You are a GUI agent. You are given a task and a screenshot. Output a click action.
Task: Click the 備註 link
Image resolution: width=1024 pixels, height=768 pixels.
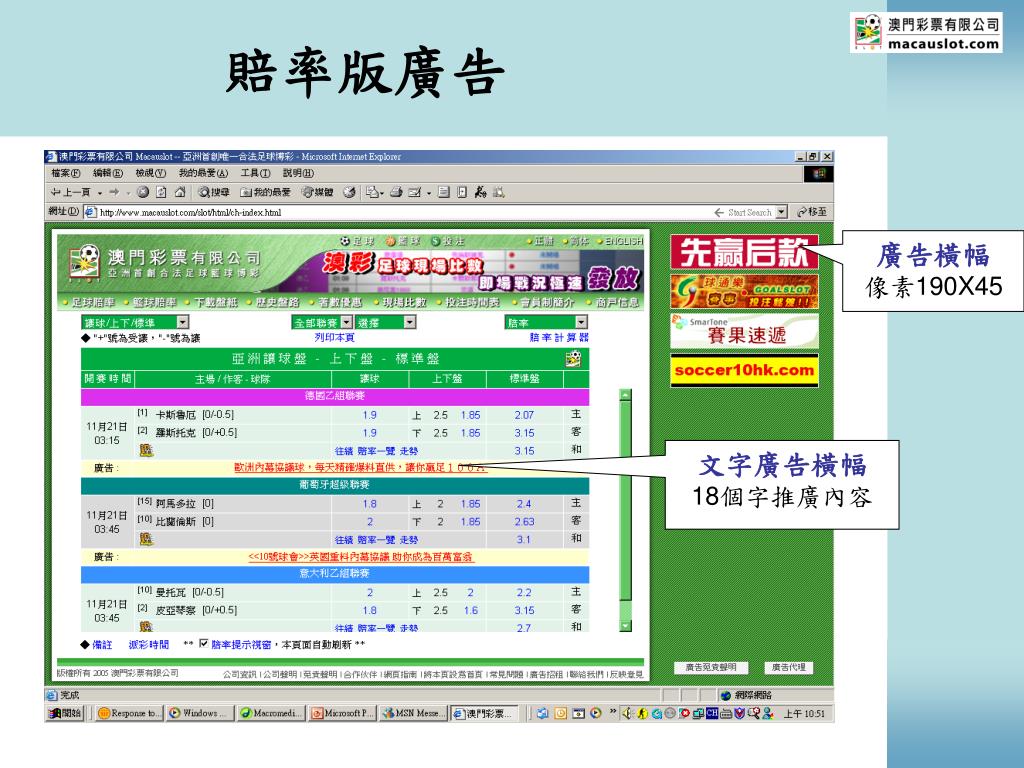coord(102,645)
